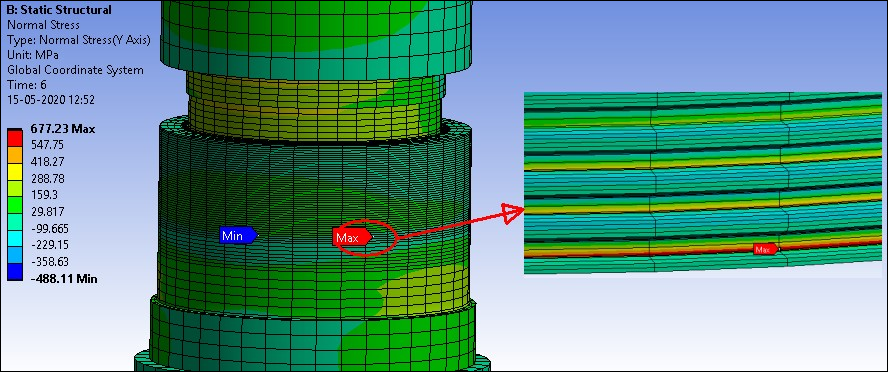Click the date '15-05-2020 12:52'

click(50, 100)
